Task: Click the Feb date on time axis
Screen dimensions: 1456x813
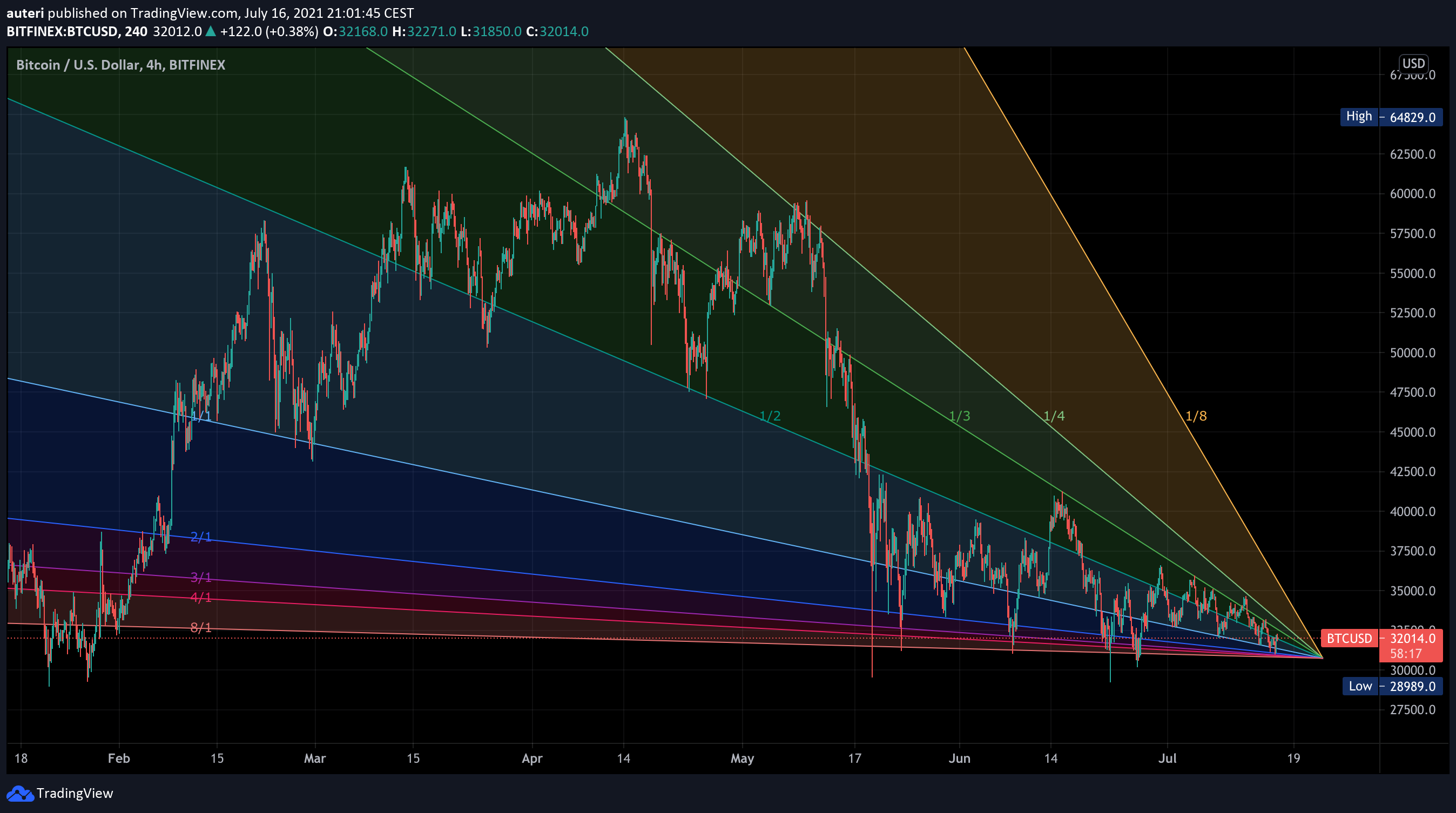Action: click(x=119, y=758)
